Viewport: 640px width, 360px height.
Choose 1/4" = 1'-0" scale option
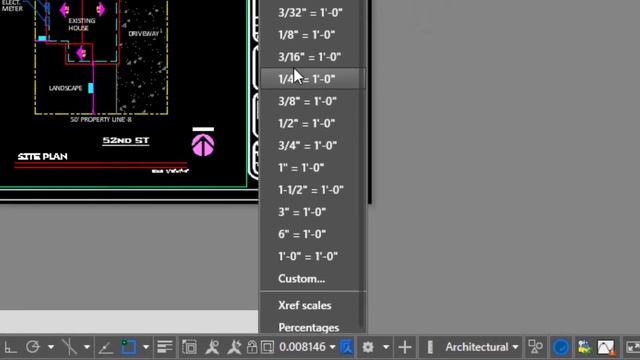click(x=313, y=79)
